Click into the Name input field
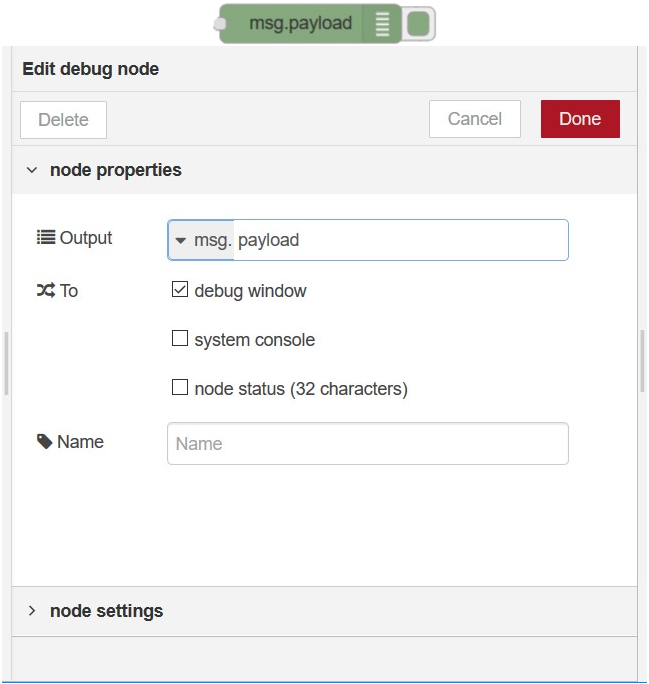This screenshot has width=649, height=684. click(x=367, y=444)
